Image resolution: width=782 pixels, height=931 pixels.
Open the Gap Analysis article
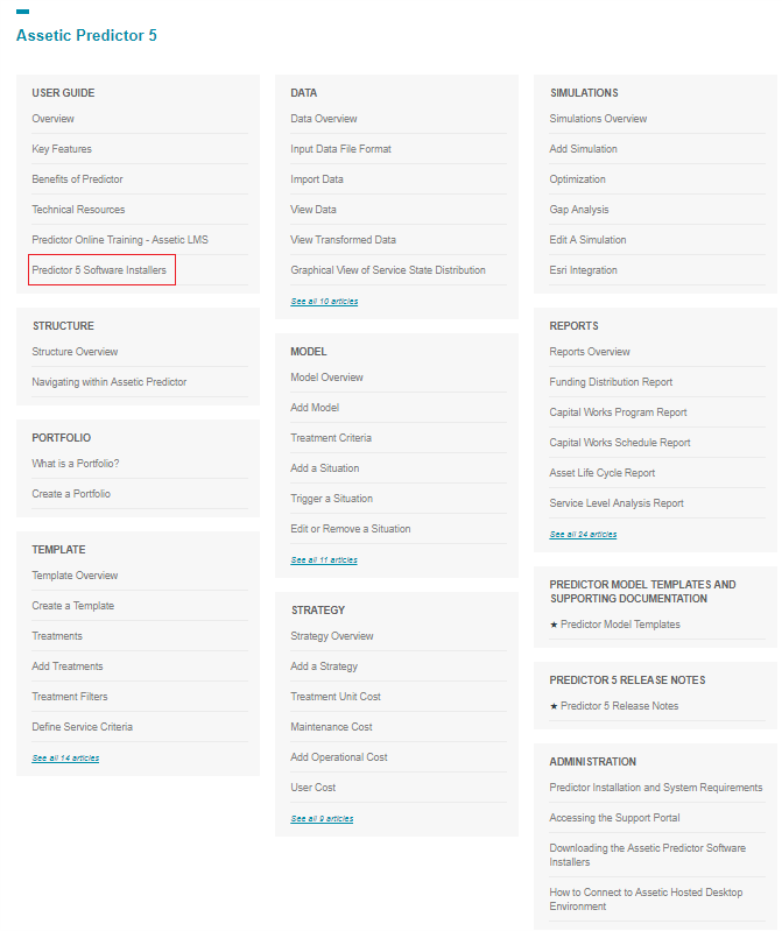[x=579, y=210]
